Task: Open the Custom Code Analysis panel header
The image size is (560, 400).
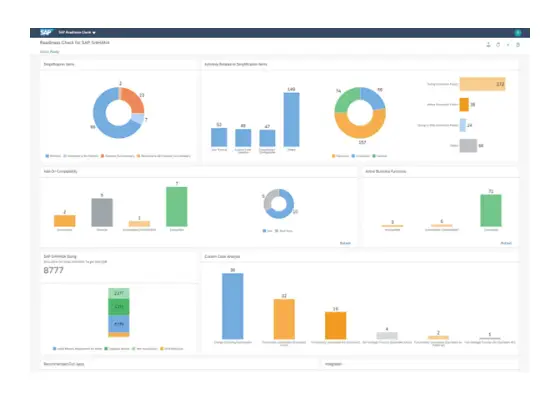Action: [x=222, y=256]
